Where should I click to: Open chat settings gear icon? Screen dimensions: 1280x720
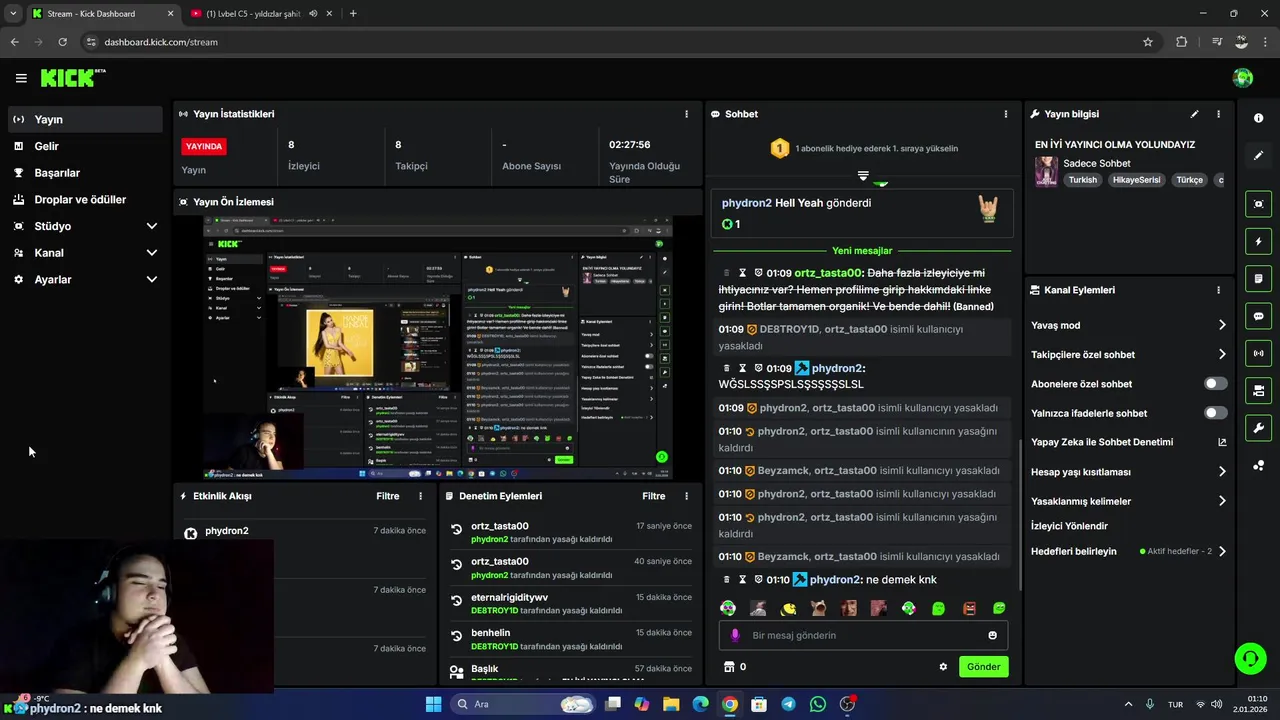tap(942, 667)
